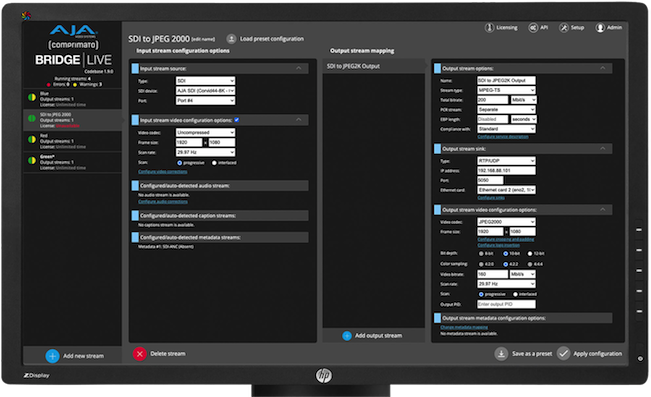Image resolution: width=651 pixels, height=397 pixels.
Task: Collapse Input stream video configuration section
Action: tap(299, 120)
